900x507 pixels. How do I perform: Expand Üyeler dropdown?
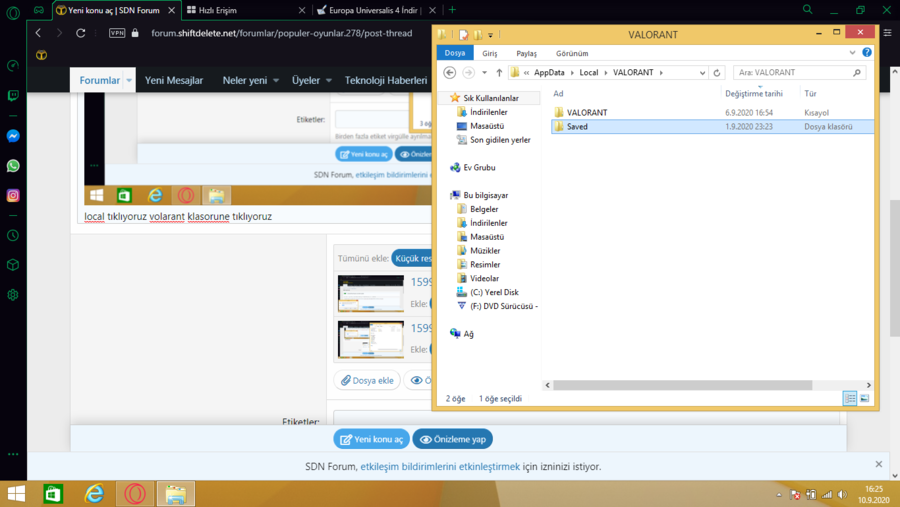[329, 80]
